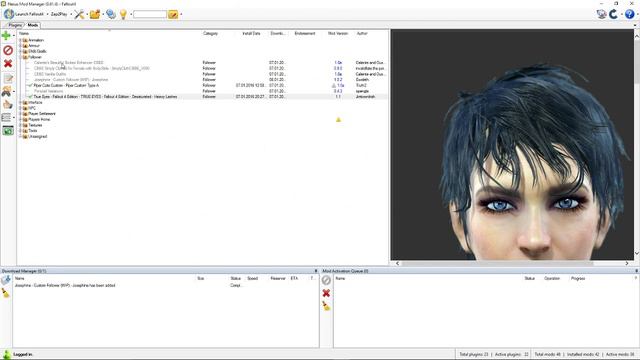
Task: Select the Mods tab
Action: (x=33, y=25)
